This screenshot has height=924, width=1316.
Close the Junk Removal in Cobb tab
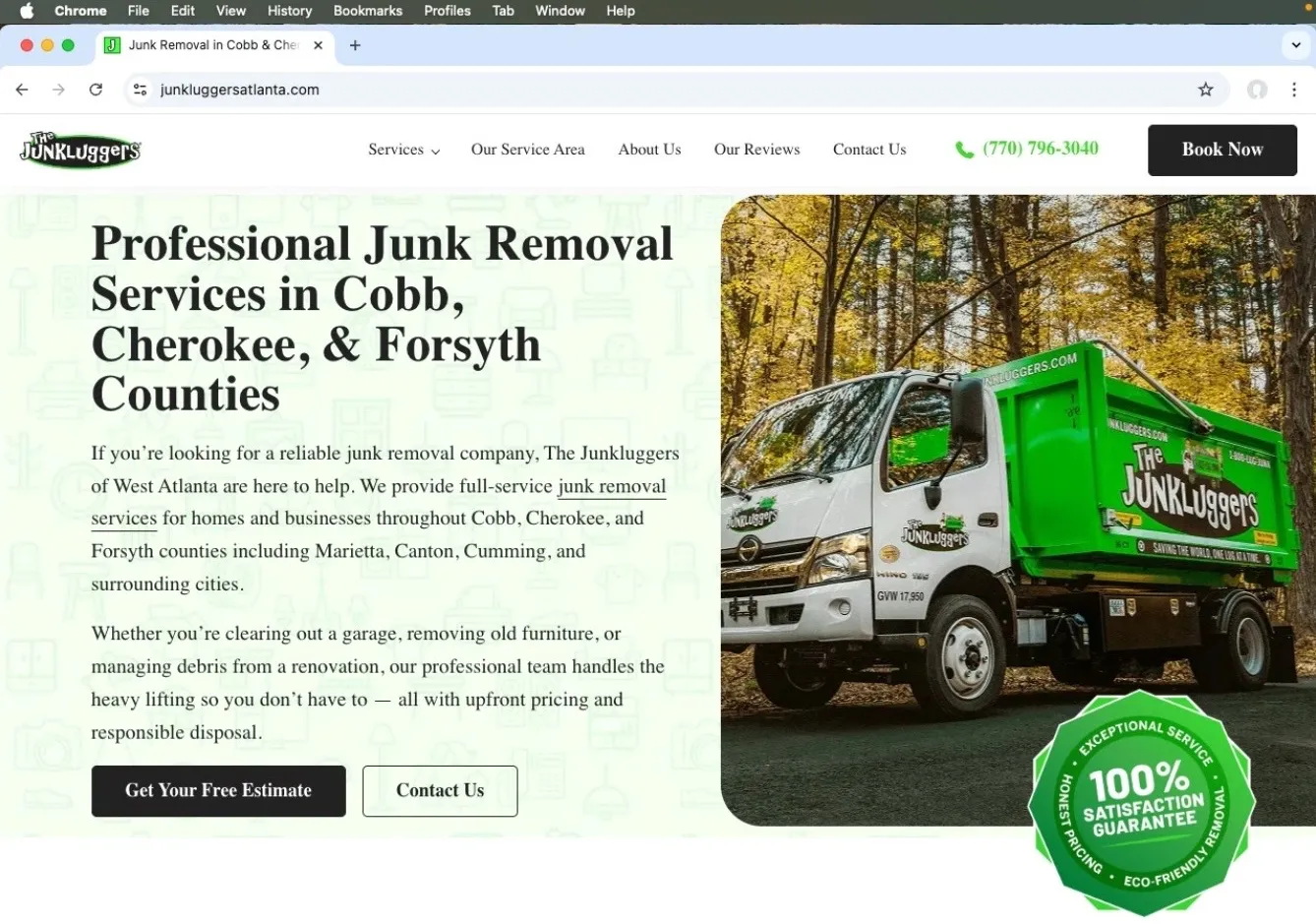tap(318, 45)
